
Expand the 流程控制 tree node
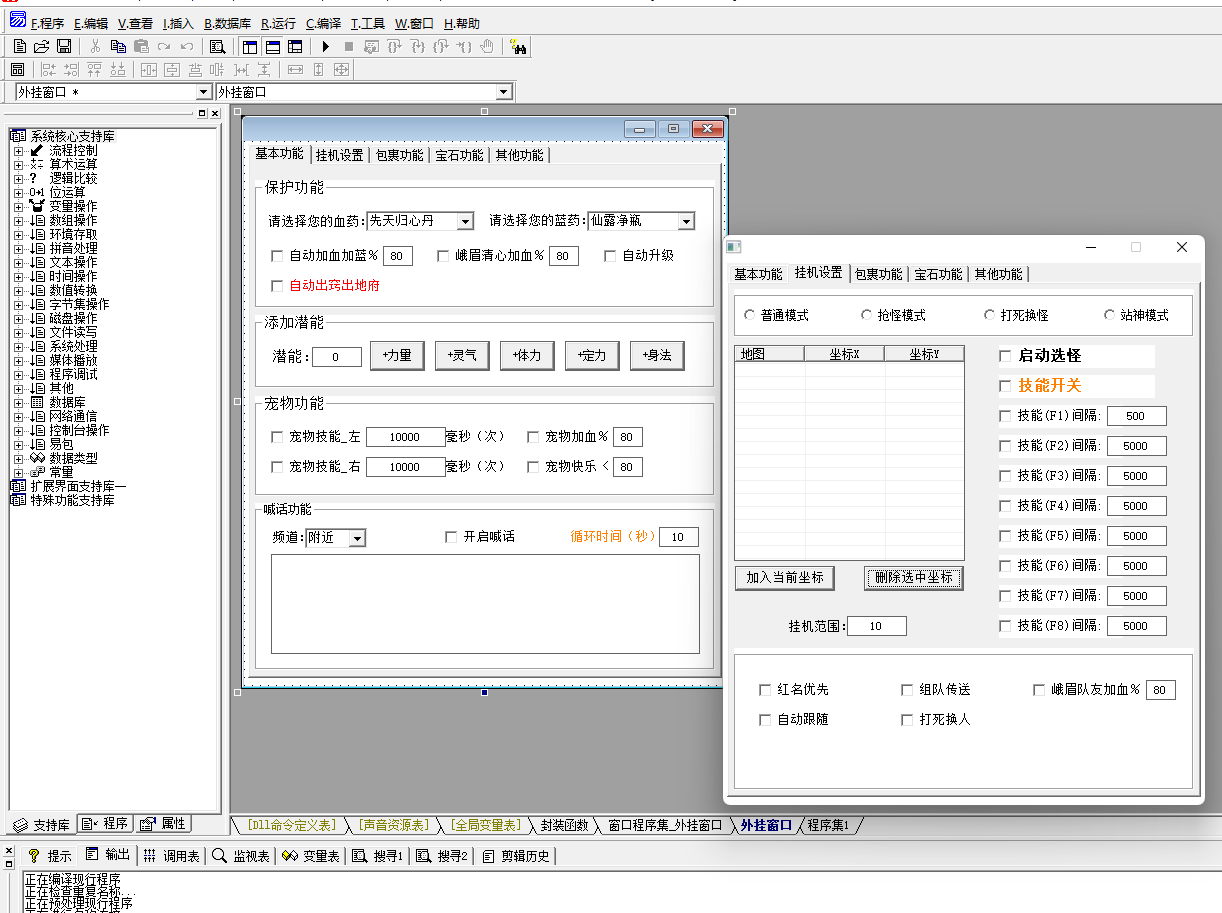point(18,151)
